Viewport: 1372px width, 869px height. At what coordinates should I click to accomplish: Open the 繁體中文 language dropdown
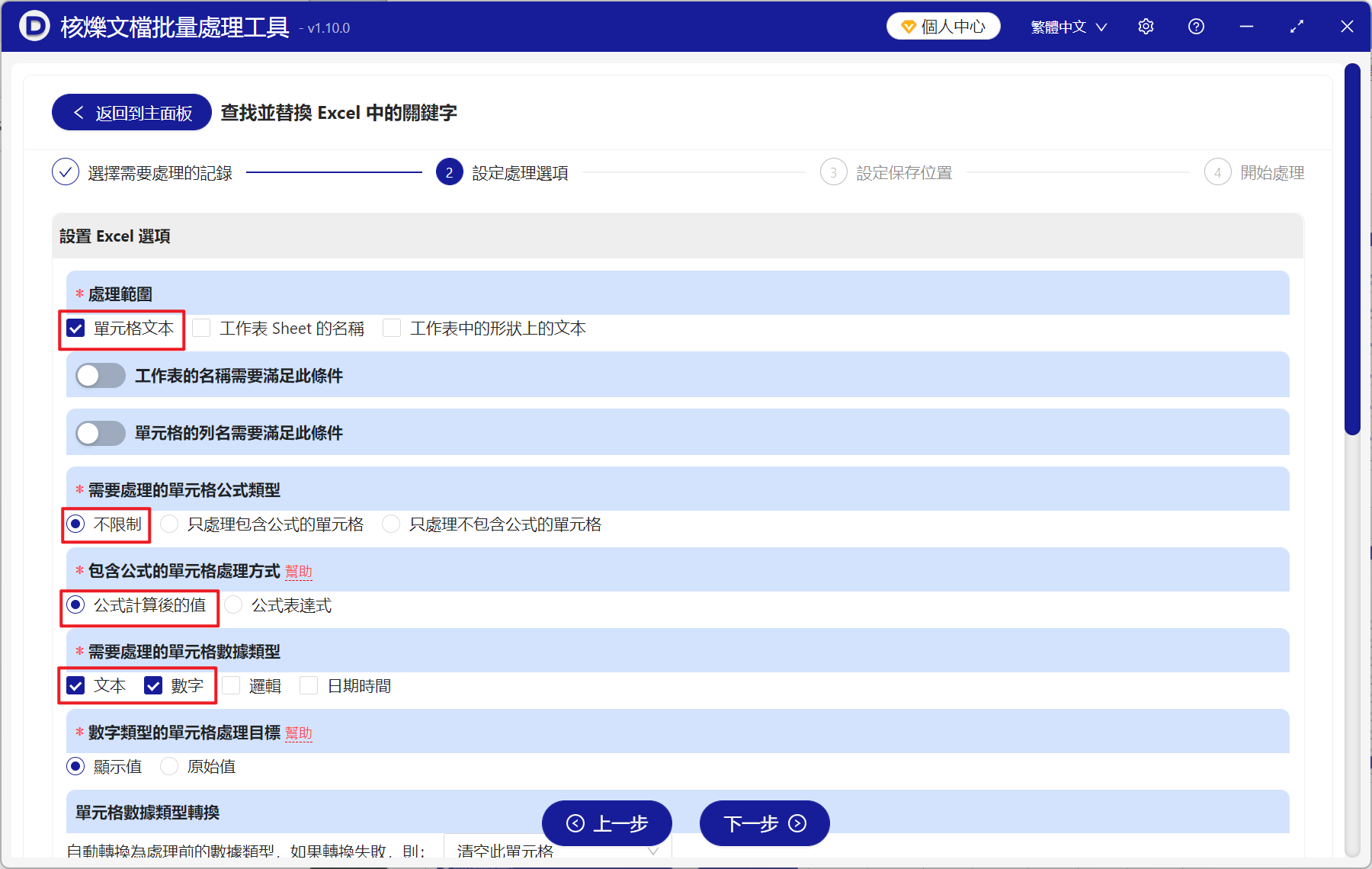[1067, 26]
